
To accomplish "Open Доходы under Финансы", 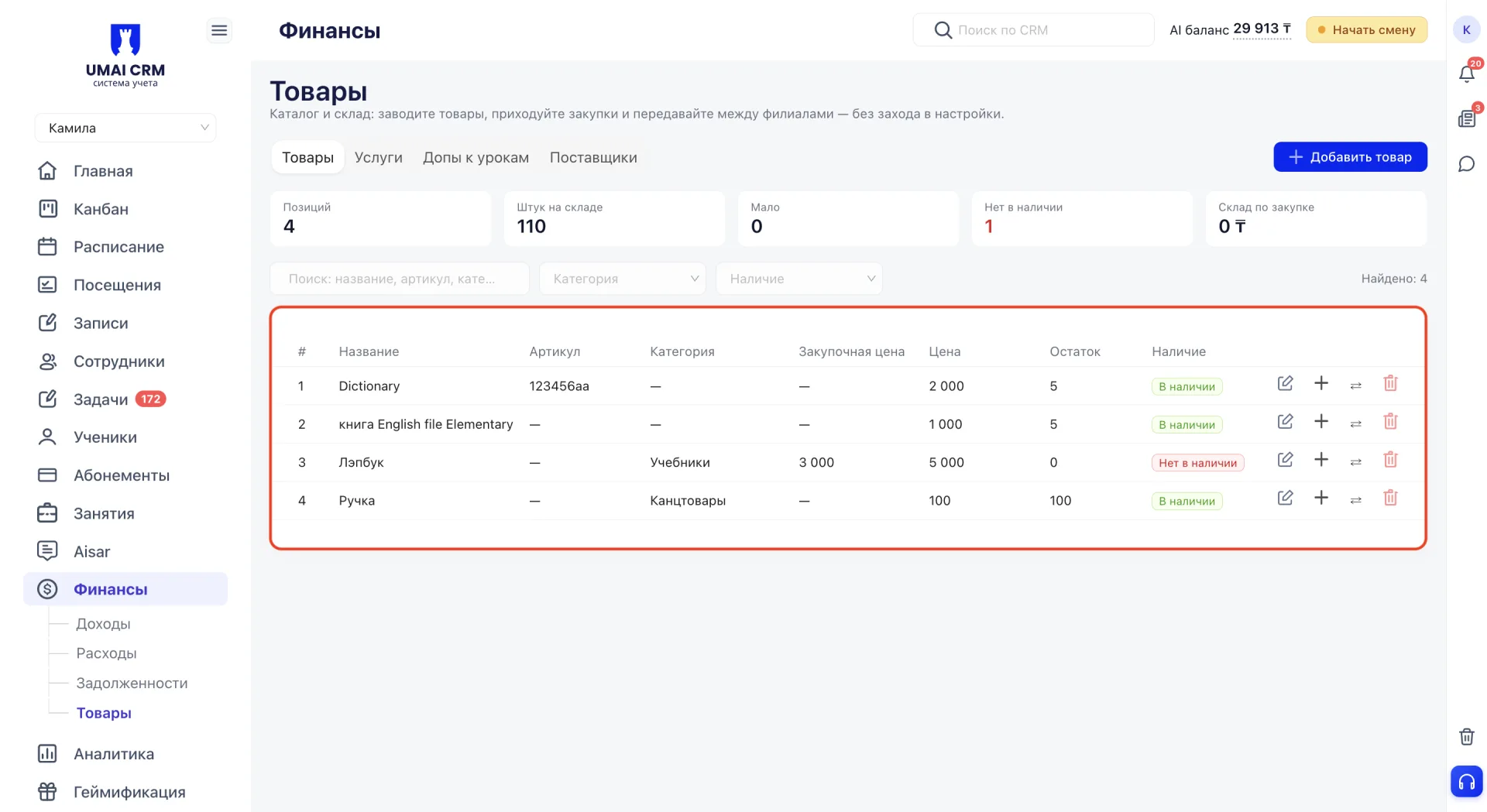I will 103,624.
